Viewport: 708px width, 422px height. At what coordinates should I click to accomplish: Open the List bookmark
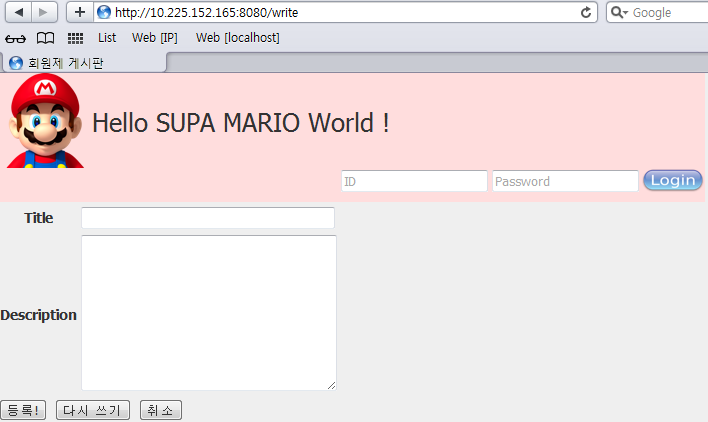coord(107,38)
